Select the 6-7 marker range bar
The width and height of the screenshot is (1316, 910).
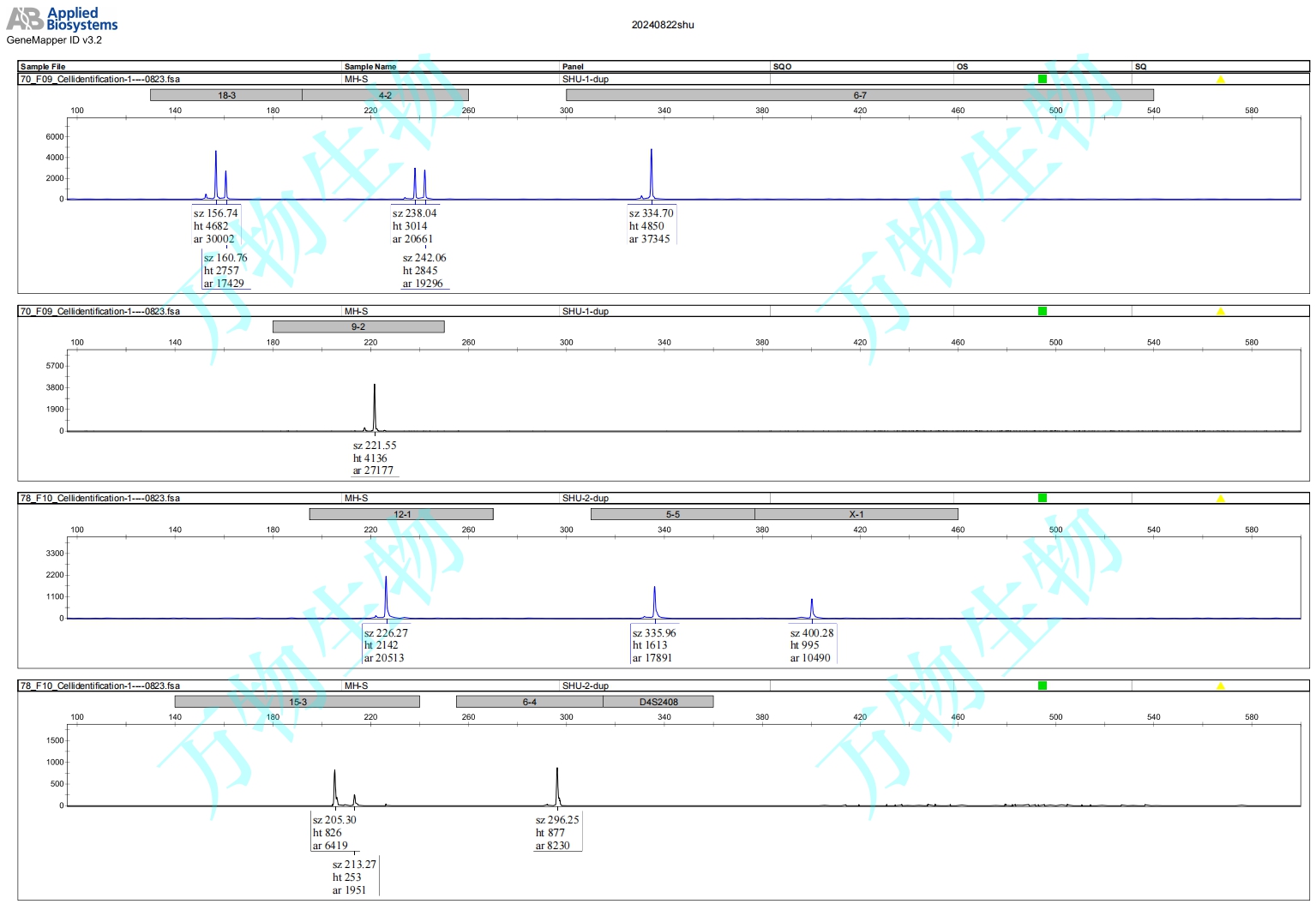pos(859,95)
